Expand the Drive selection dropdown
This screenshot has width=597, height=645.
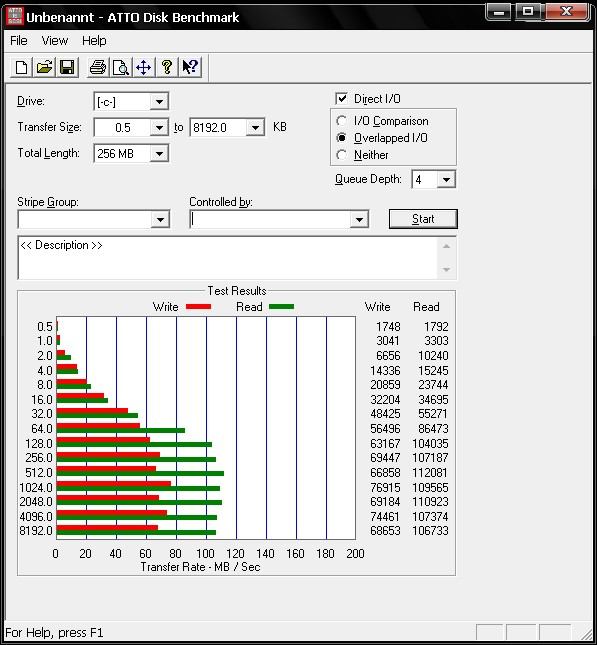pyautogui.click(x=159, y=102)
